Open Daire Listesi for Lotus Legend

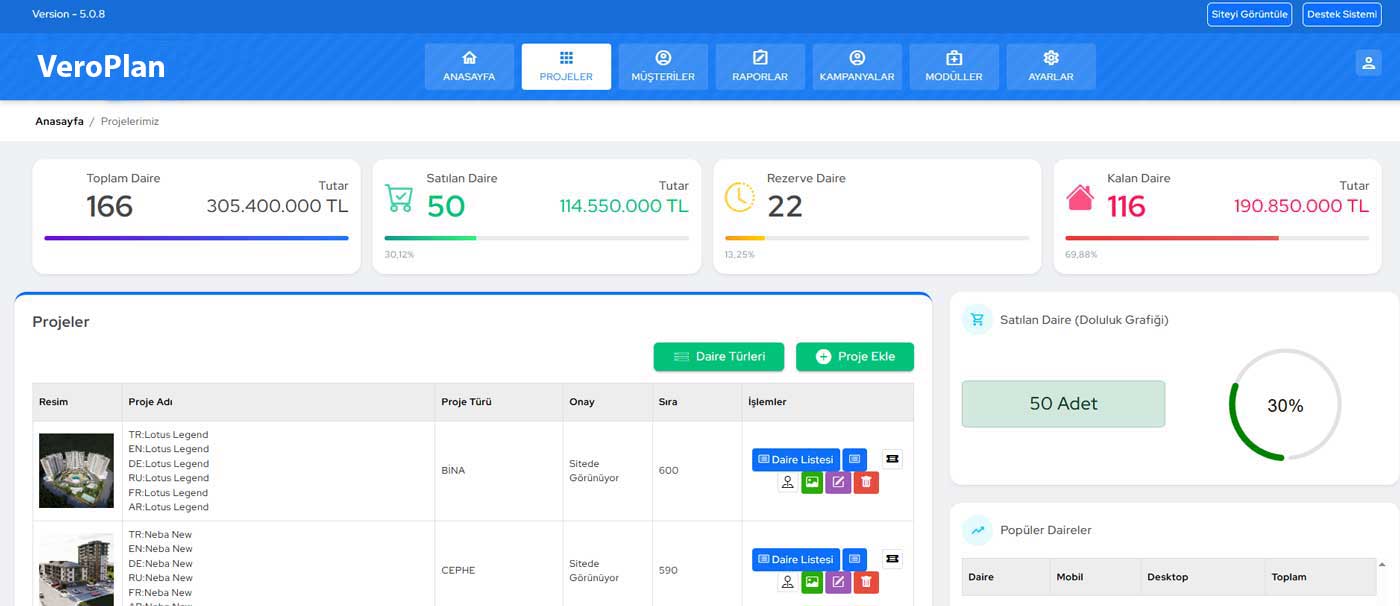point(796,459)
